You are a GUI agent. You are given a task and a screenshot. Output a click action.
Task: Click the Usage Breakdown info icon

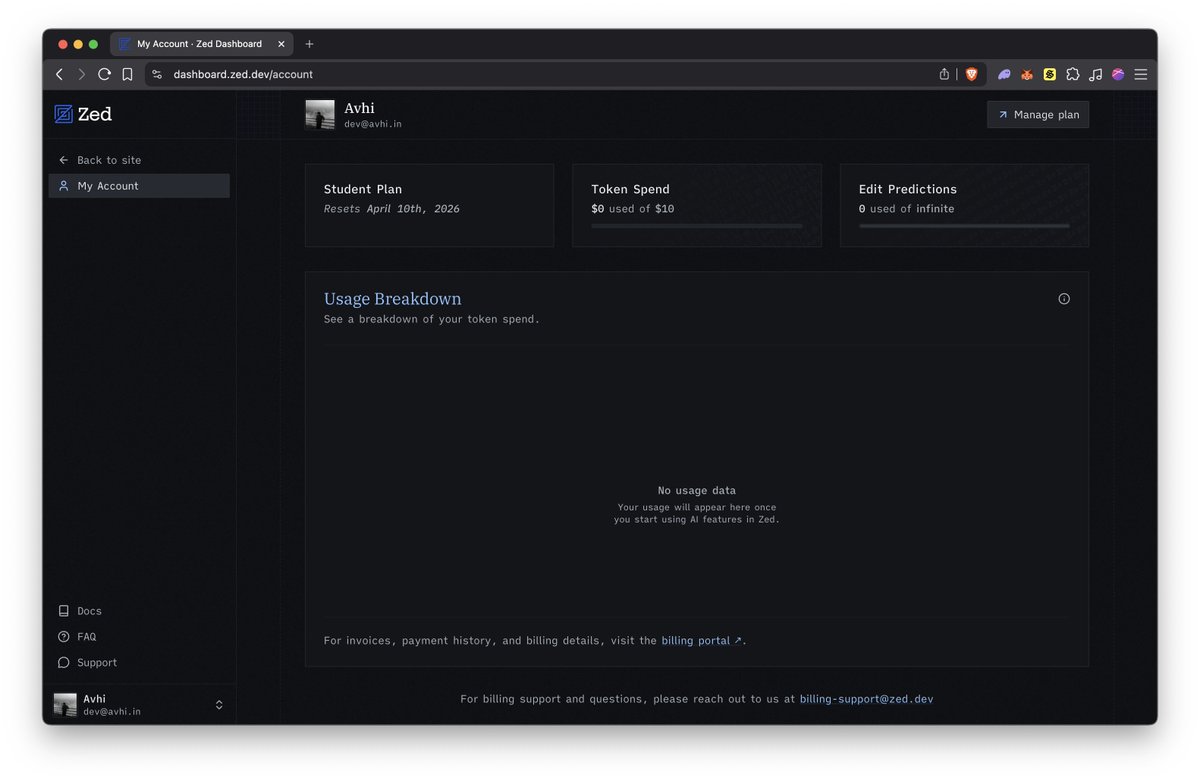(x=1064, y=299)
